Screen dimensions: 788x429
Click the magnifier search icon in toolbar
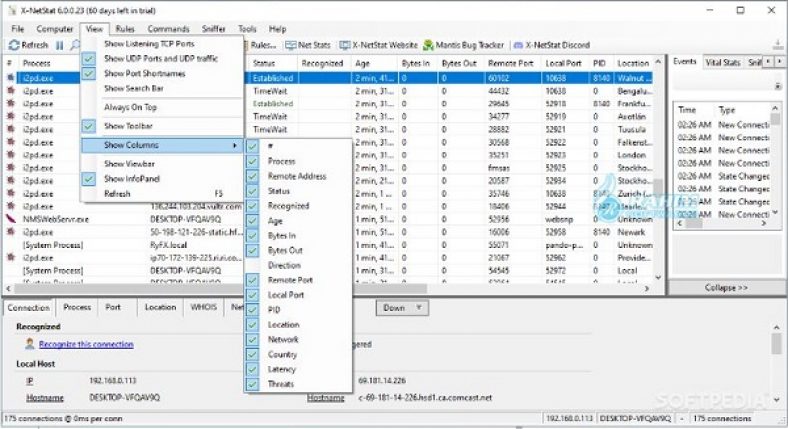coord(75,45)
